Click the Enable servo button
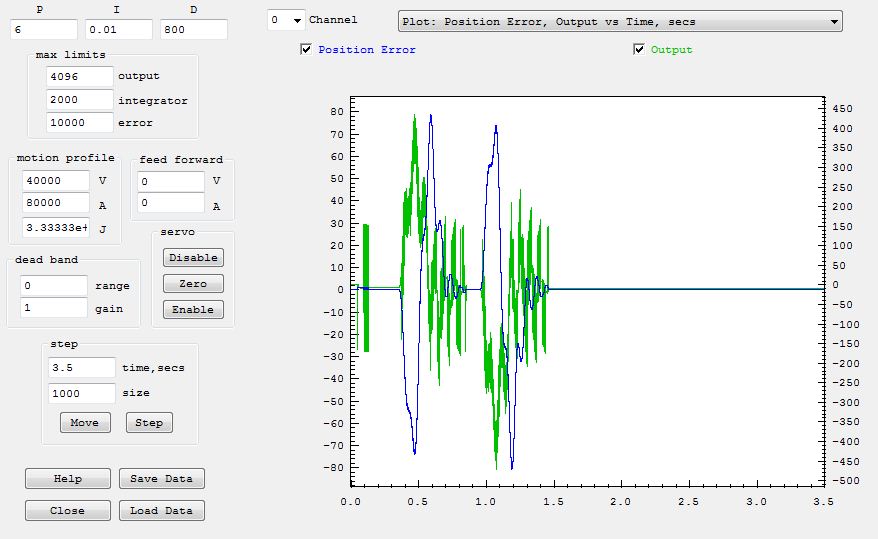This screenshot has width=878, height=539. click(193, 309)
